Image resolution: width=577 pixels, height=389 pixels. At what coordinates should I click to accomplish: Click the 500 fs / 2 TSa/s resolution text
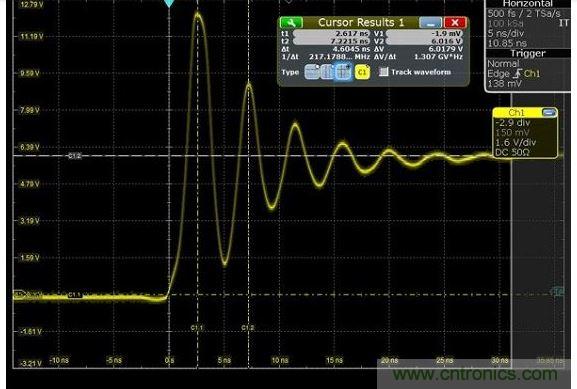coord(524,14)
